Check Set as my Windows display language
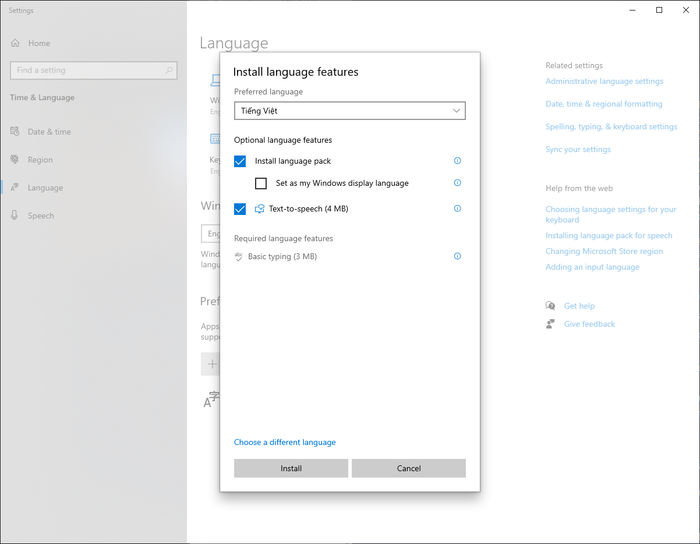700x544 pixels. pos(261,183)
